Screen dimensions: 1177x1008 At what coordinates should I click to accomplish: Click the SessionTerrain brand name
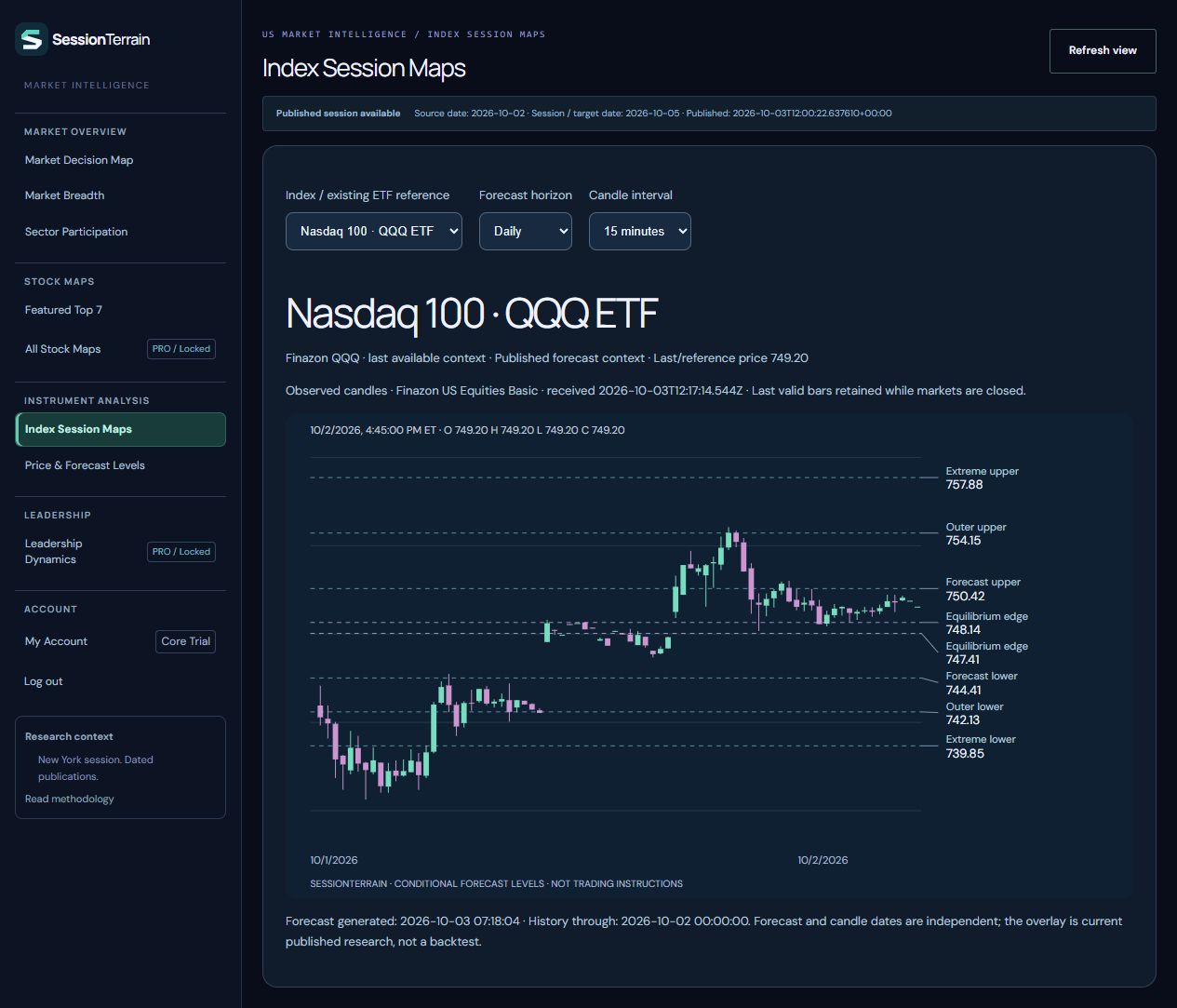coord(101,39)
